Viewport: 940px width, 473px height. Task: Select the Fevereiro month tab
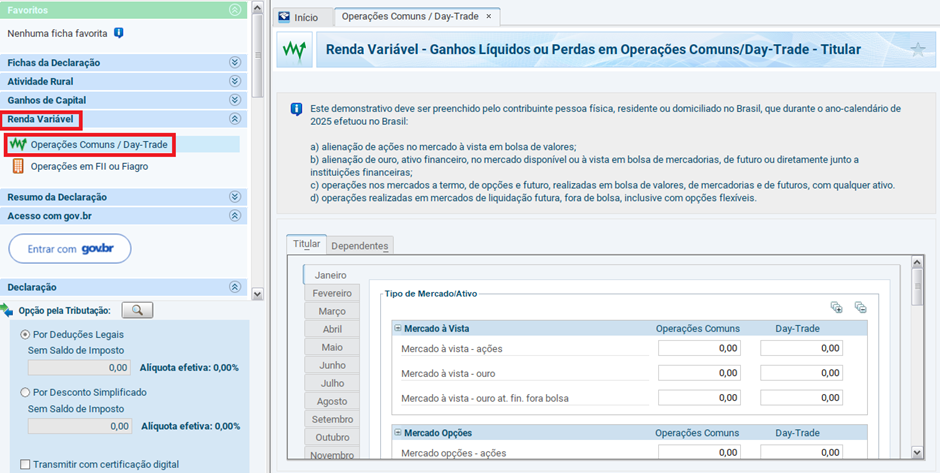[x=331, y=293]
